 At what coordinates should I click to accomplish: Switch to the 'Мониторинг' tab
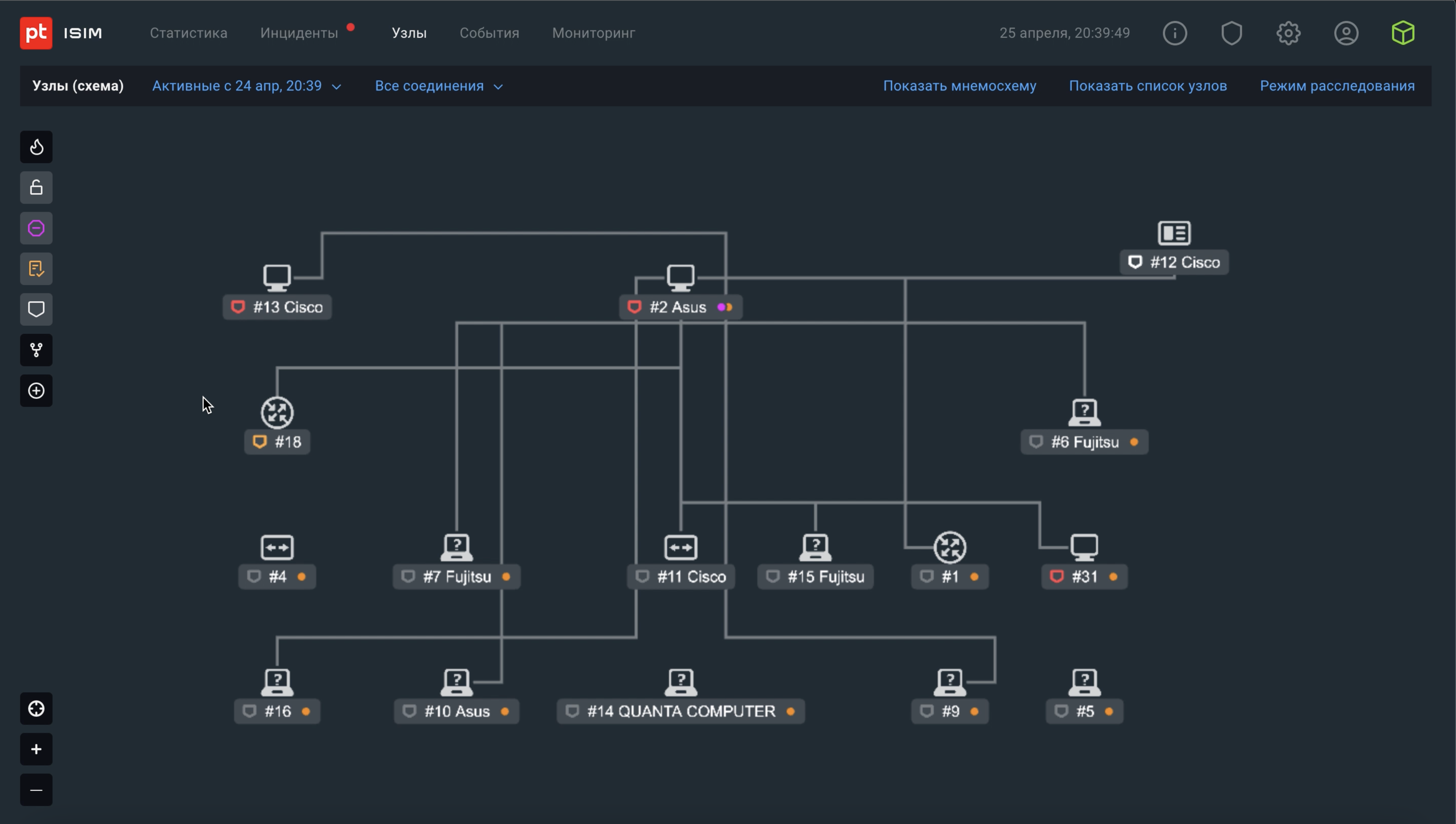[x=593, y=33]
